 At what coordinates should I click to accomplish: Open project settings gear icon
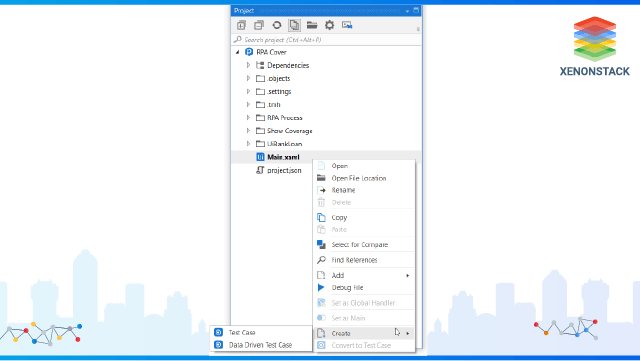pyautogui.click(x=329, y=25)
